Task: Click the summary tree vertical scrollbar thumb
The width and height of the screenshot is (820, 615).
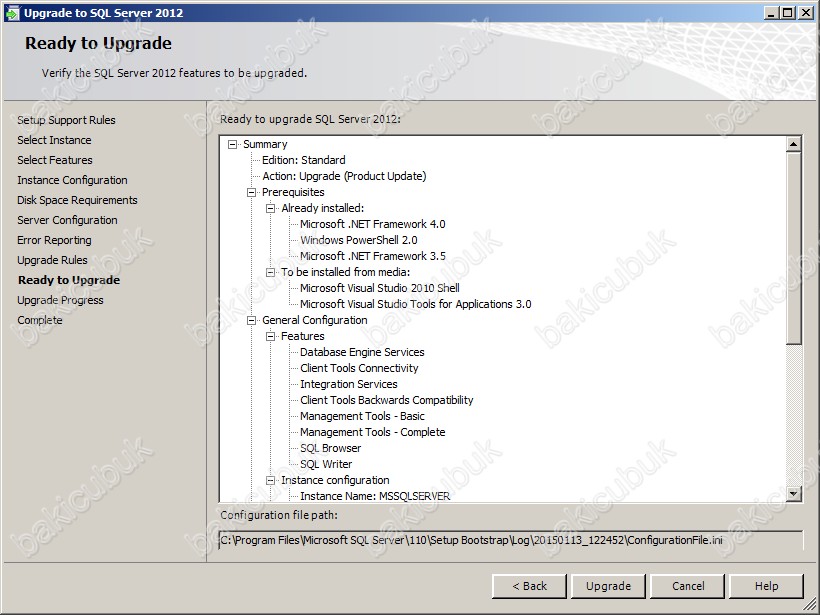Action: click(x=794, y=248)
